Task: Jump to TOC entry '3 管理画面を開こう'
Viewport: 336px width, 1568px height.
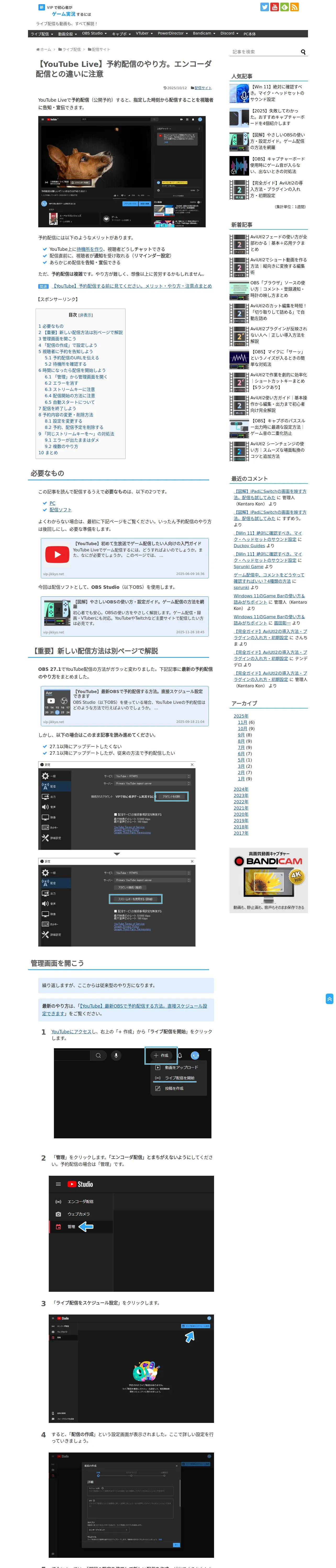Action: (x=57, y=339)
